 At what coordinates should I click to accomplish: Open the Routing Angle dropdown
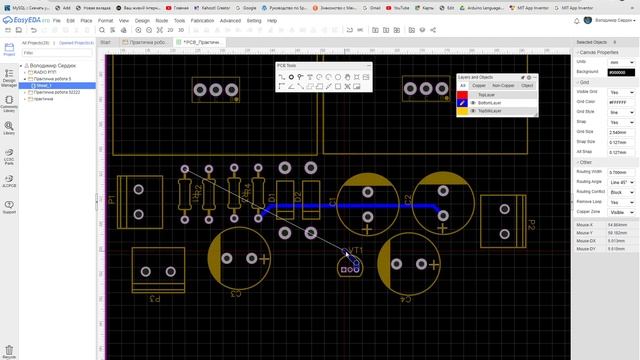point(621,182)
